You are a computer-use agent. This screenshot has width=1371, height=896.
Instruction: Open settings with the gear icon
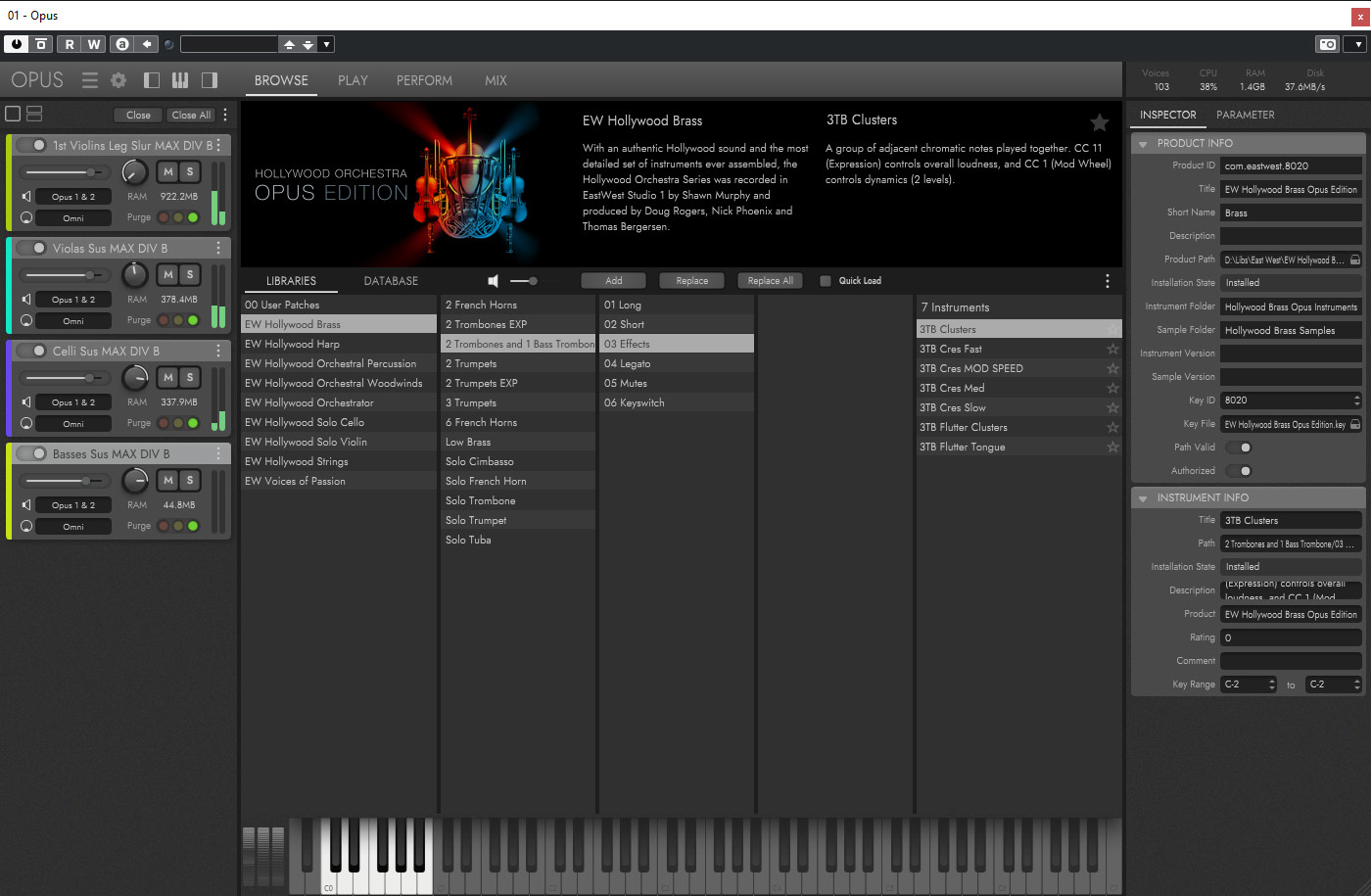118,80
